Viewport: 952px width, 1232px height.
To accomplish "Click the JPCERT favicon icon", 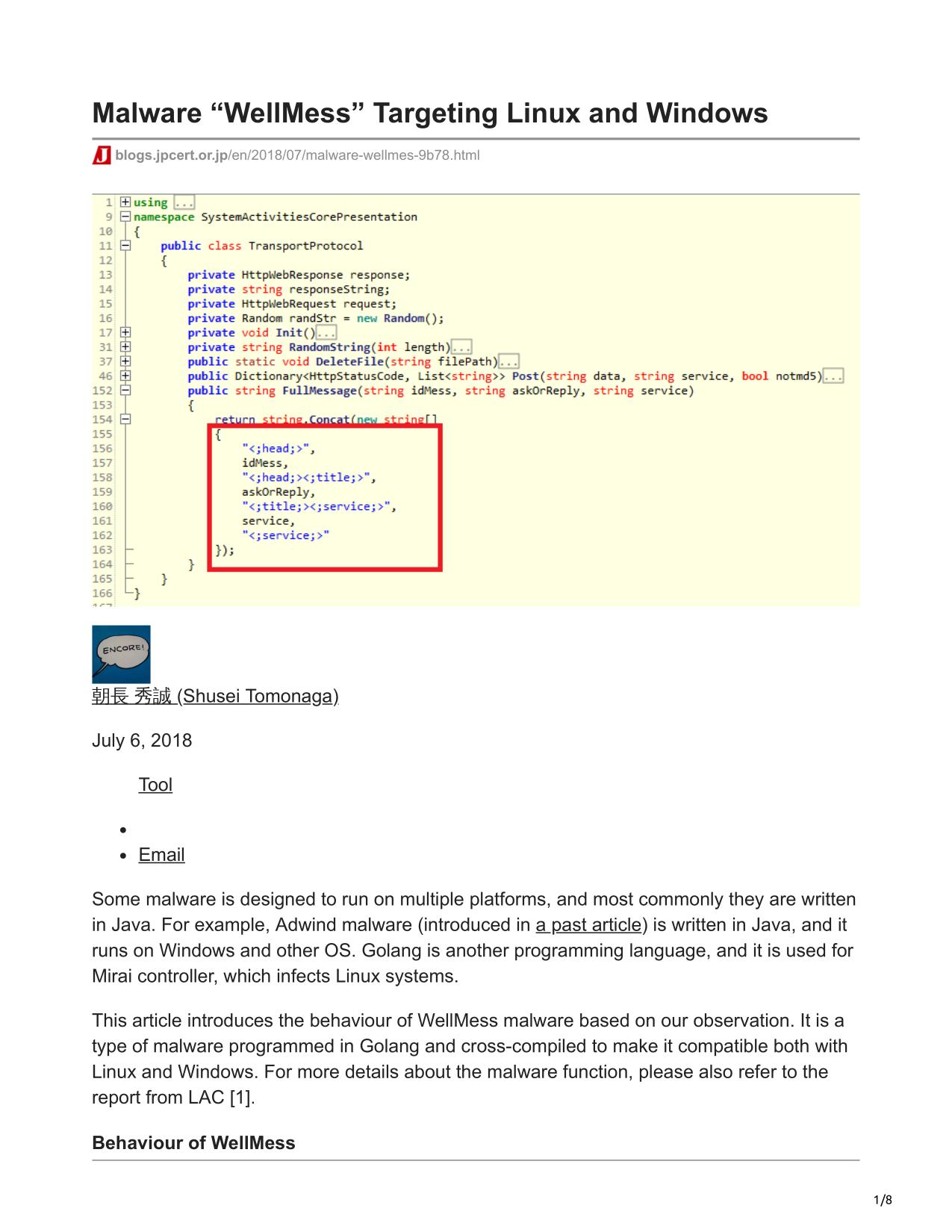I will tap(102, 155).
